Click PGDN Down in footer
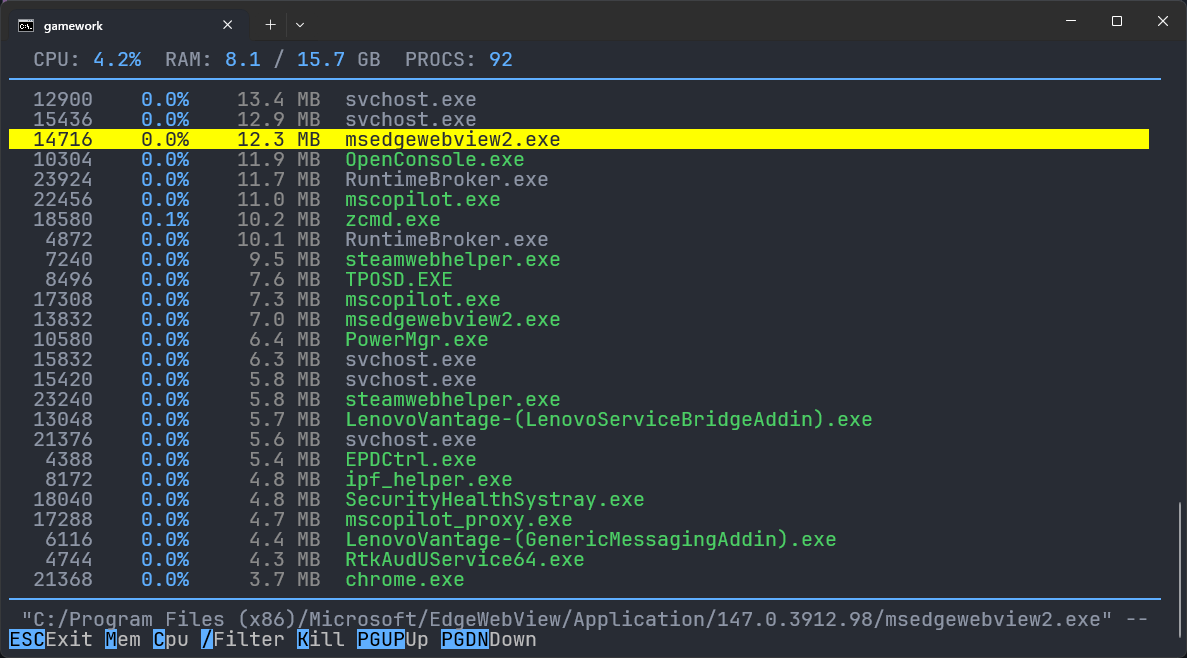 pyautogui.click(x=488, y=640)
